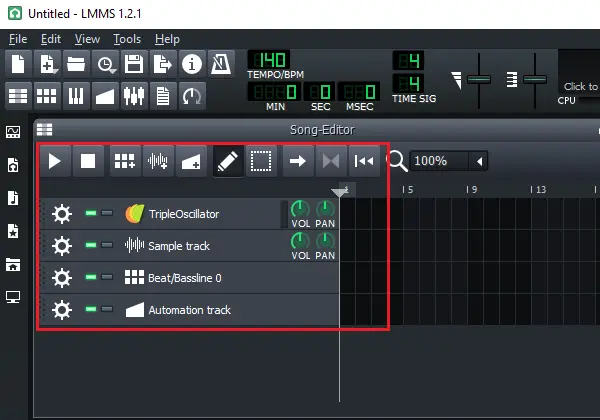Open an existing project folder icon

(x=76, y=64)
